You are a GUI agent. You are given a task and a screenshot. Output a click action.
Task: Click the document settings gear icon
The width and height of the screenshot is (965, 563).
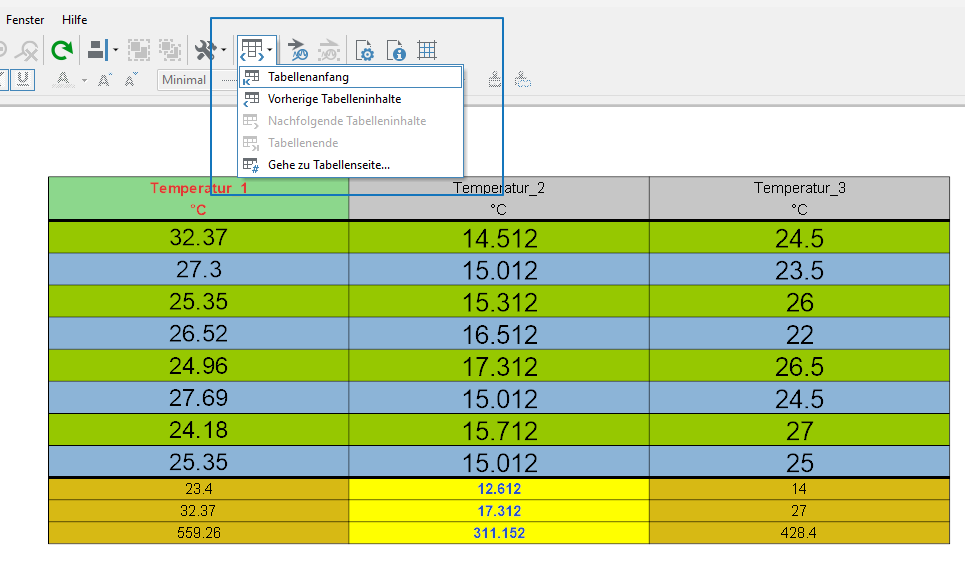tap(365, 50)
